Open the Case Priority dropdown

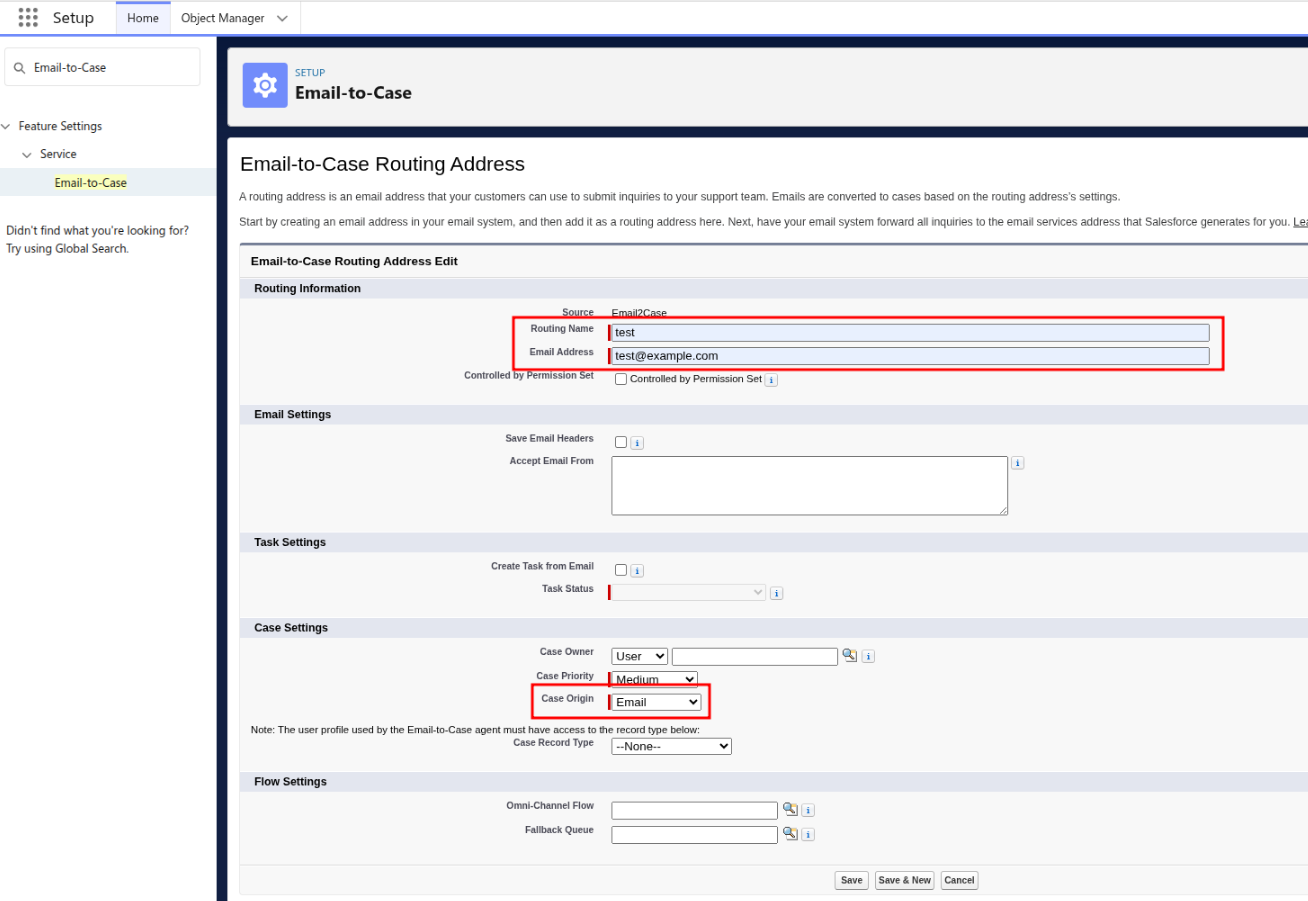[655, 679]
